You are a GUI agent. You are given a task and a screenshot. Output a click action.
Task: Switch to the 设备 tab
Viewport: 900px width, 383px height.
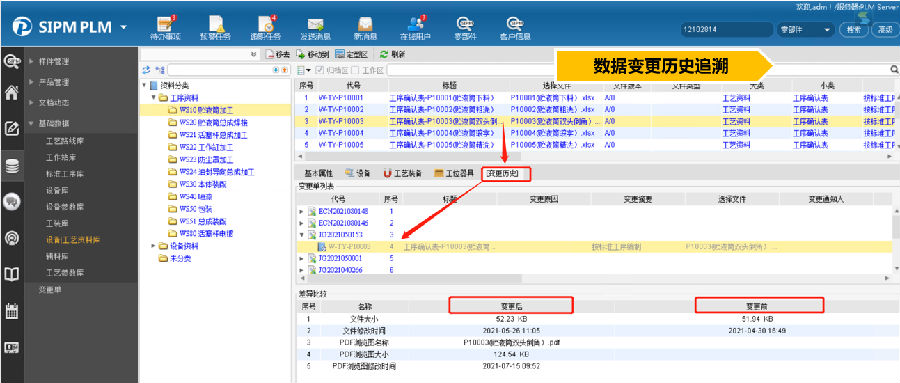click(358, 173)
